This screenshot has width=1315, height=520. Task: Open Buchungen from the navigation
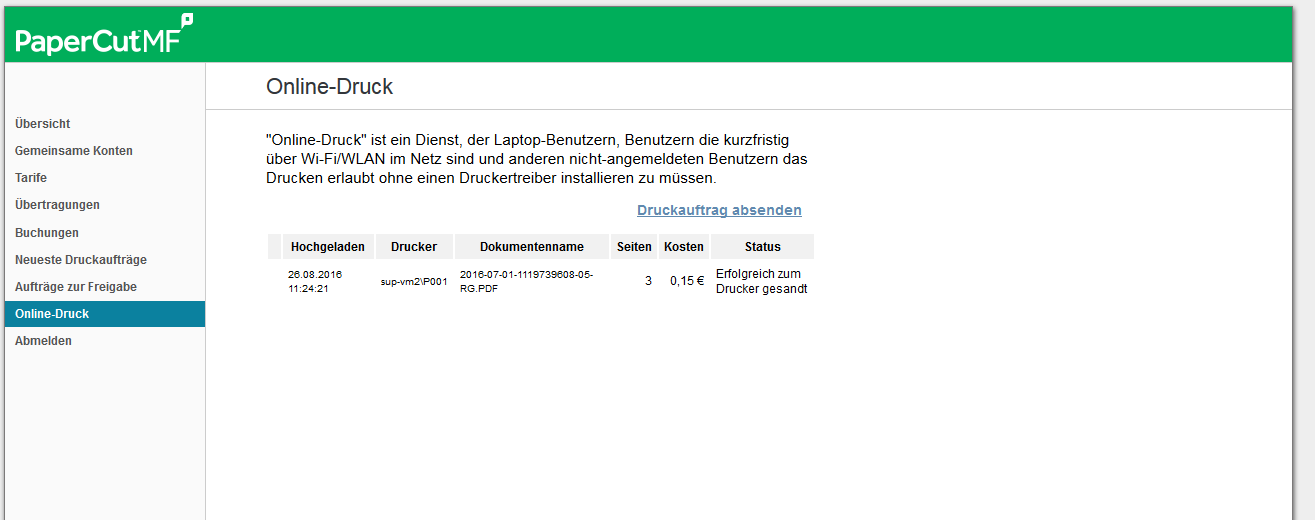coord(47,233)
